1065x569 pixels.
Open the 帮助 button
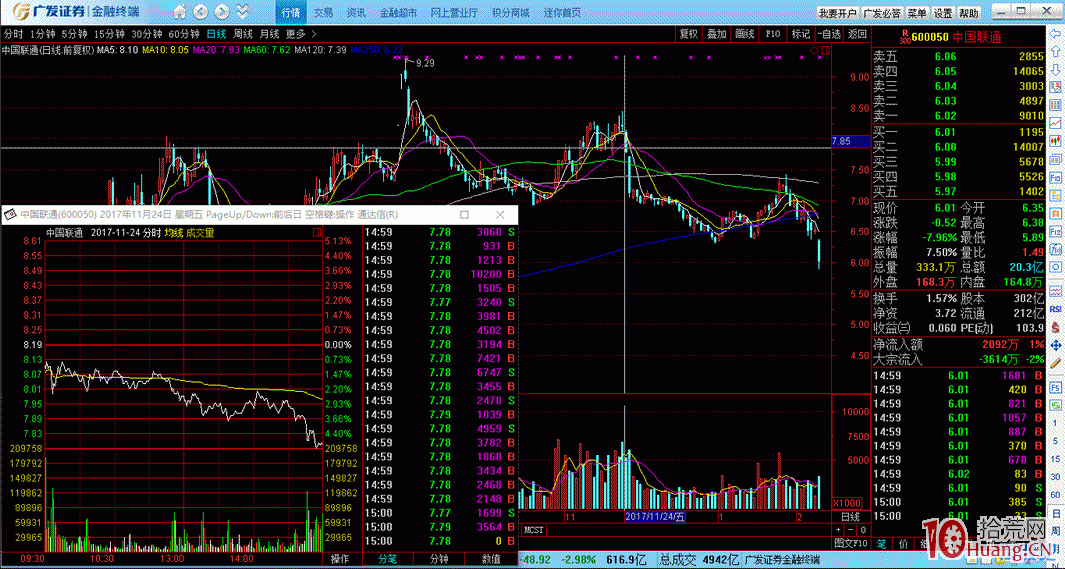(969, 13)
